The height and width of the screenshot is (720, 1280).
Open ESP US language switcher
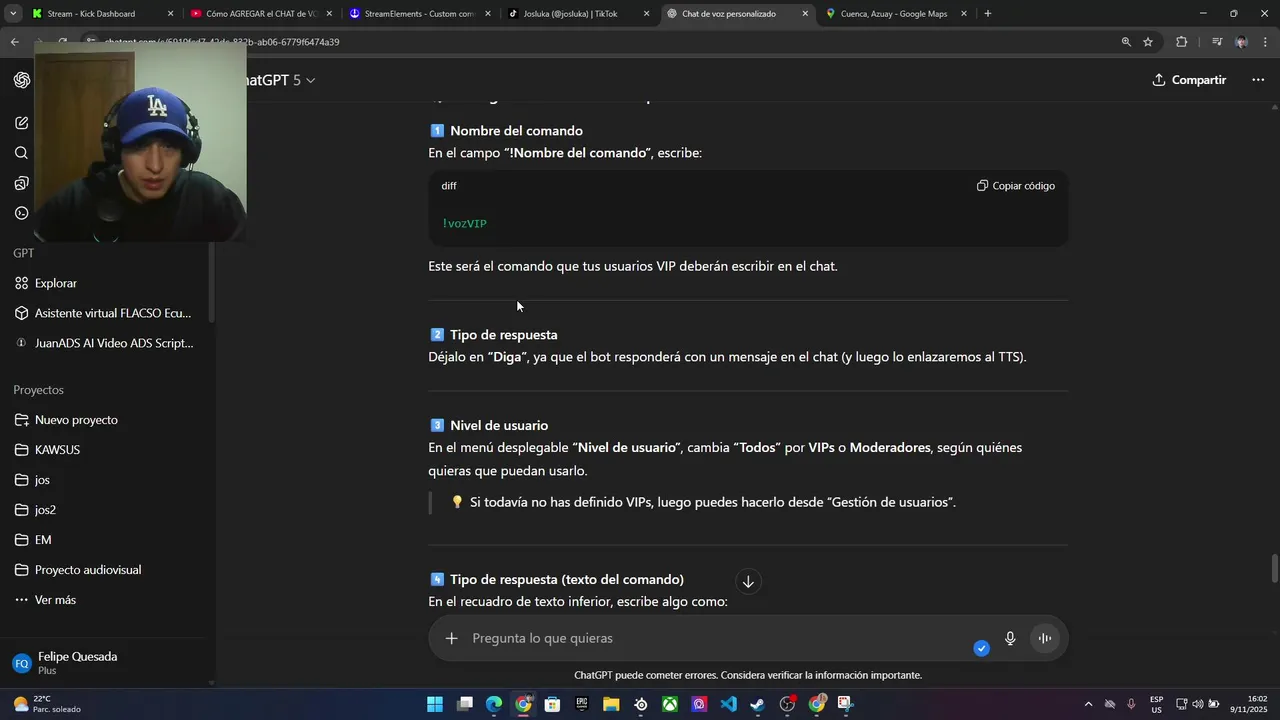(x=1156, y=704)
